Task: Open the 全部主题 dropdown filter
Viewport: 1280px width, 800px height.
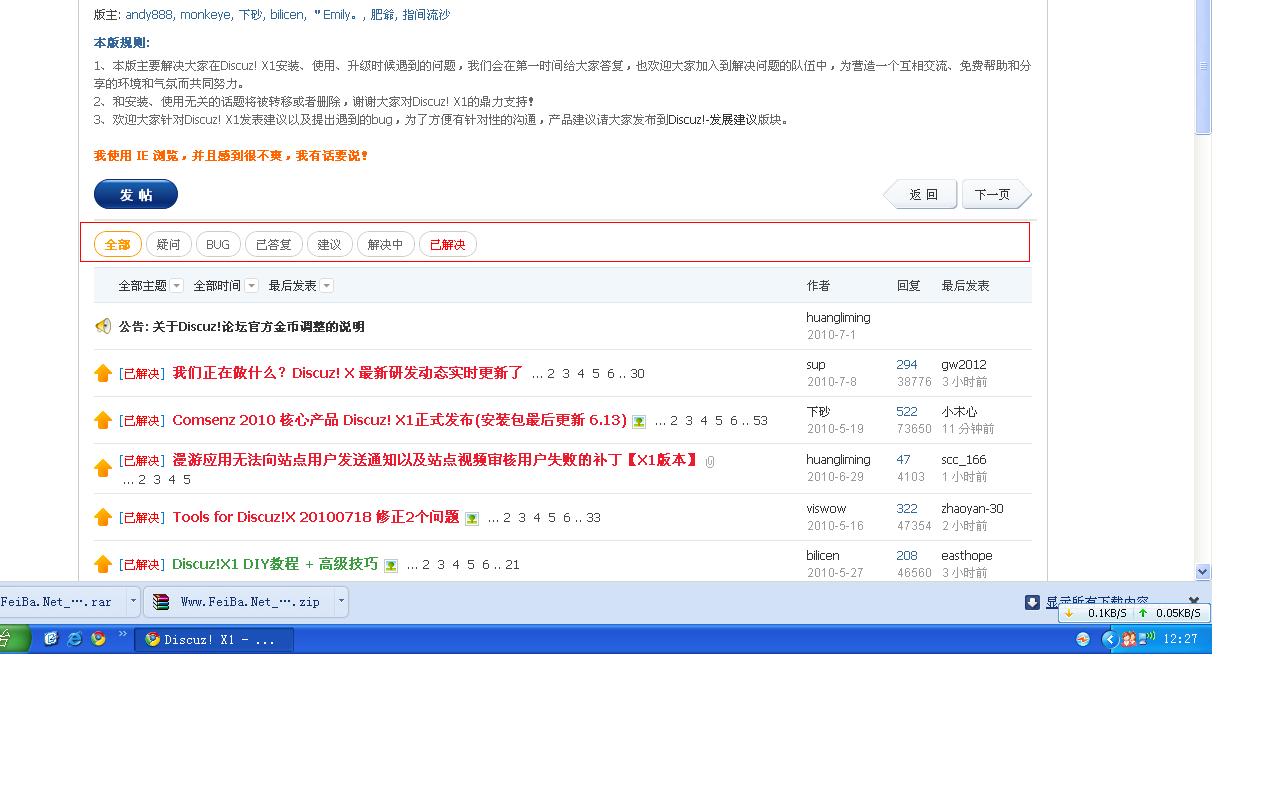Action: pyautogui.click(x=150, y=286)
